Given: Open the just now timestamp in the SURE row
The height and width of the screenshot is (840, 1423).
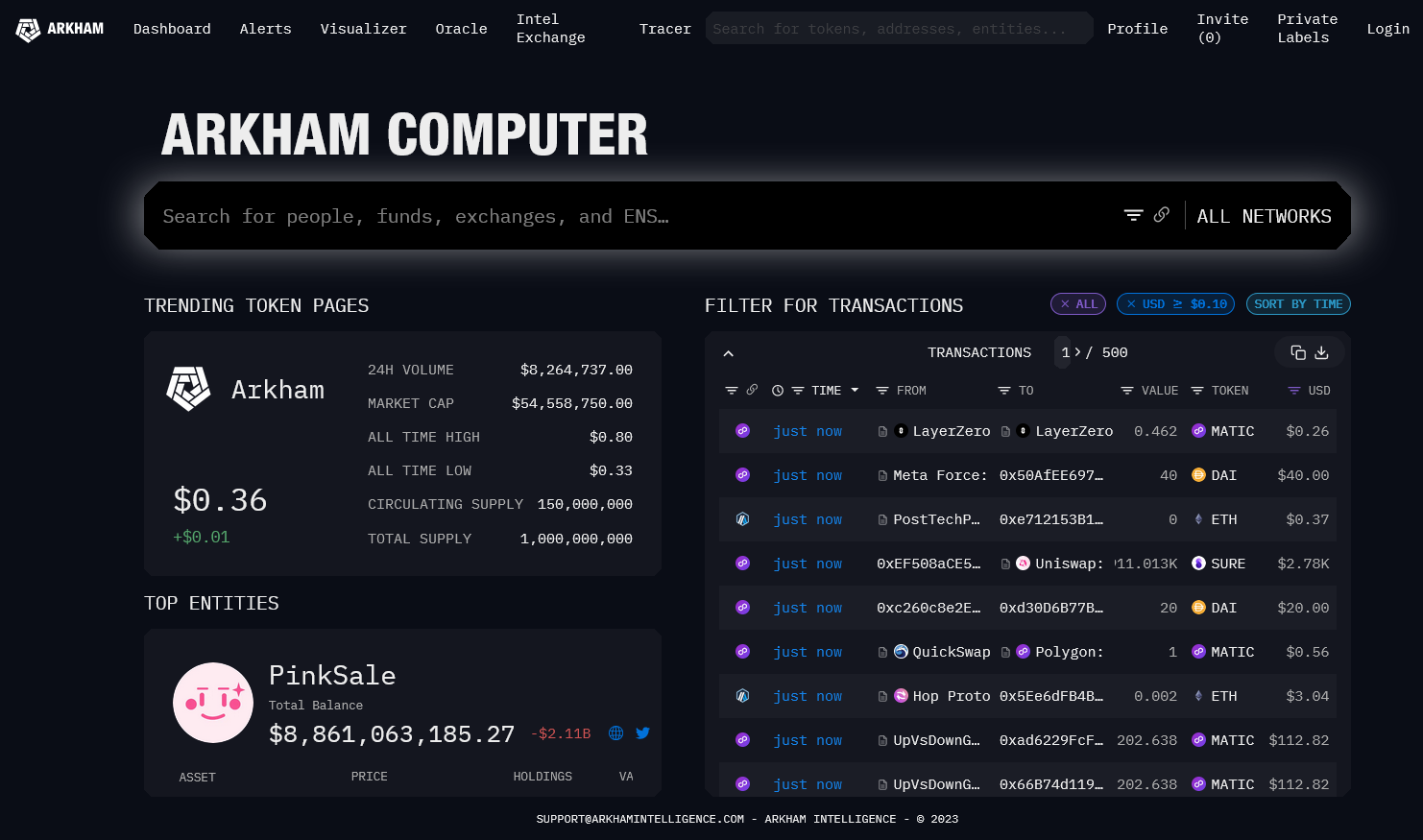Looking at the screenshot, I should pyautogui.click(x=808, y=564).
